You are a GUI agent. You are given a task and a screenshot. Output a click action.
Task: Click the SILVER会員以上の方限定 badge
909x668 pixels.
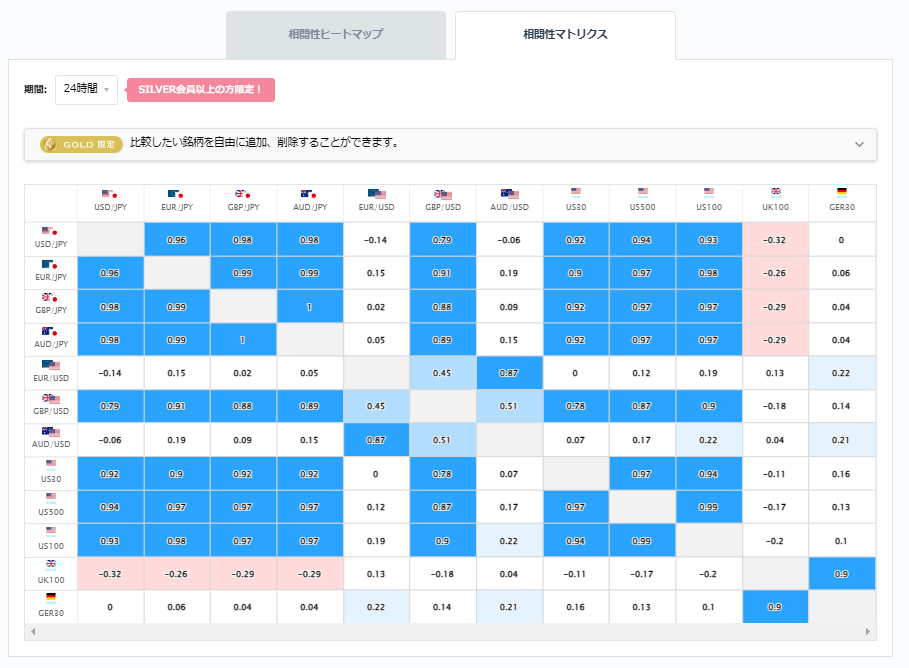201,90
